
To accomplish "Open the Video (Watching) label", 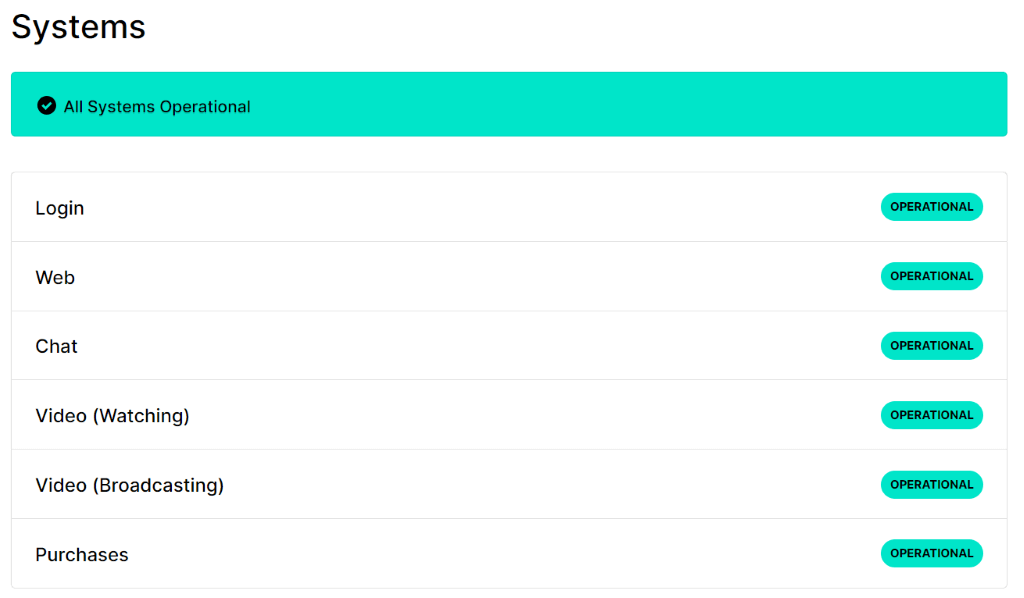I will pyautogui.click(x=112, y=415).
